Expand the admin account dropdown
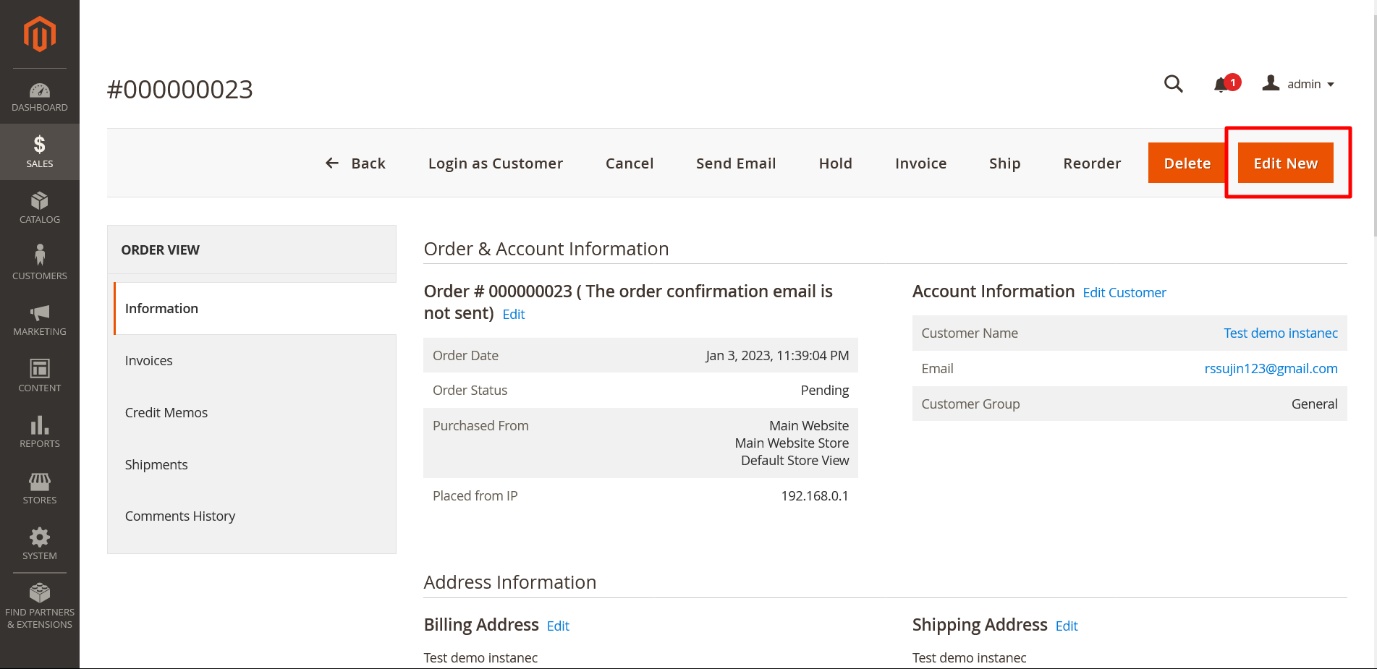This screenshot has width=1377, height=669. point(1299,84)
